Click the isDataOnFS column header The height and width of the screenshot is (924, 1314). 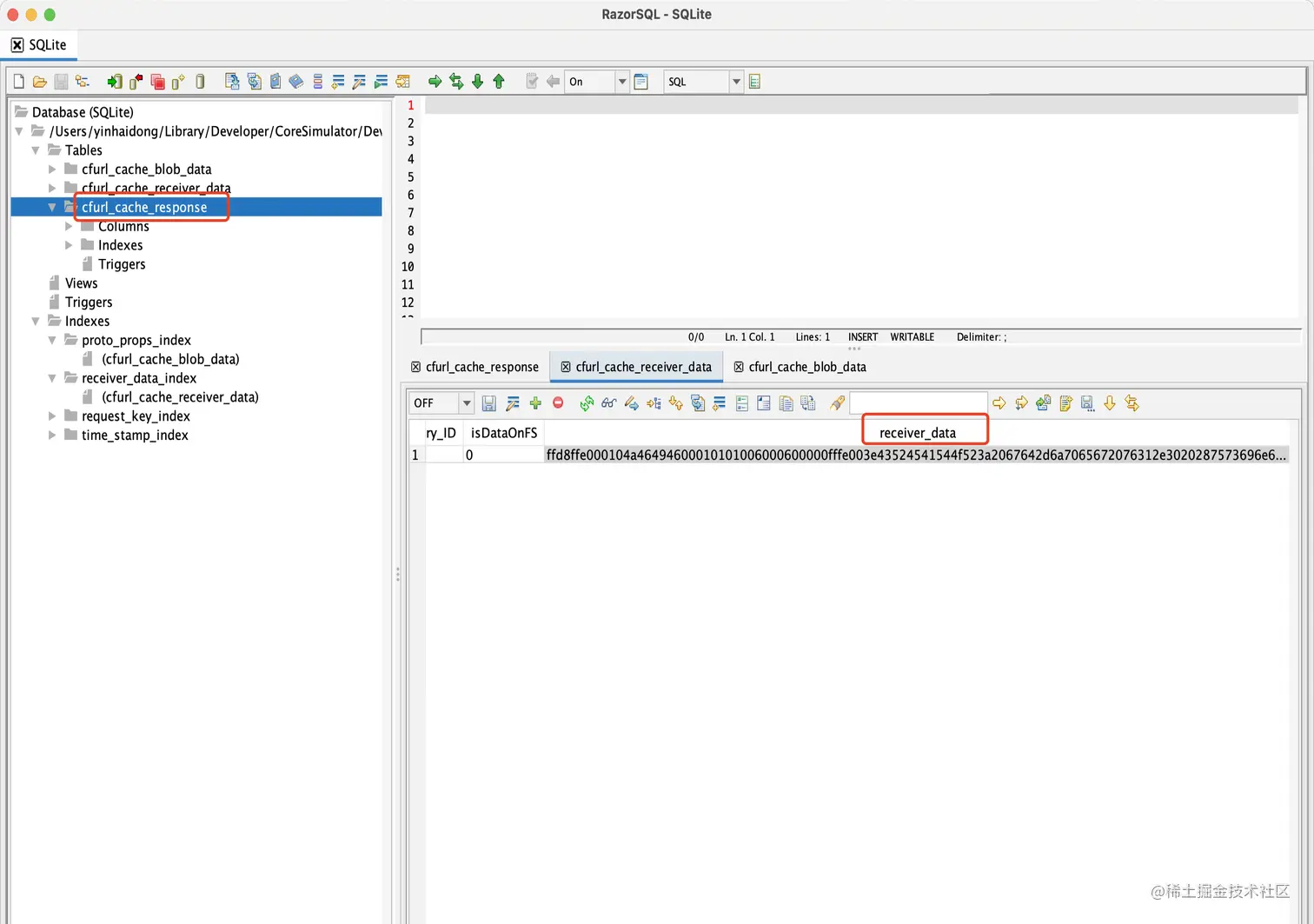click(x=504, y=433)
